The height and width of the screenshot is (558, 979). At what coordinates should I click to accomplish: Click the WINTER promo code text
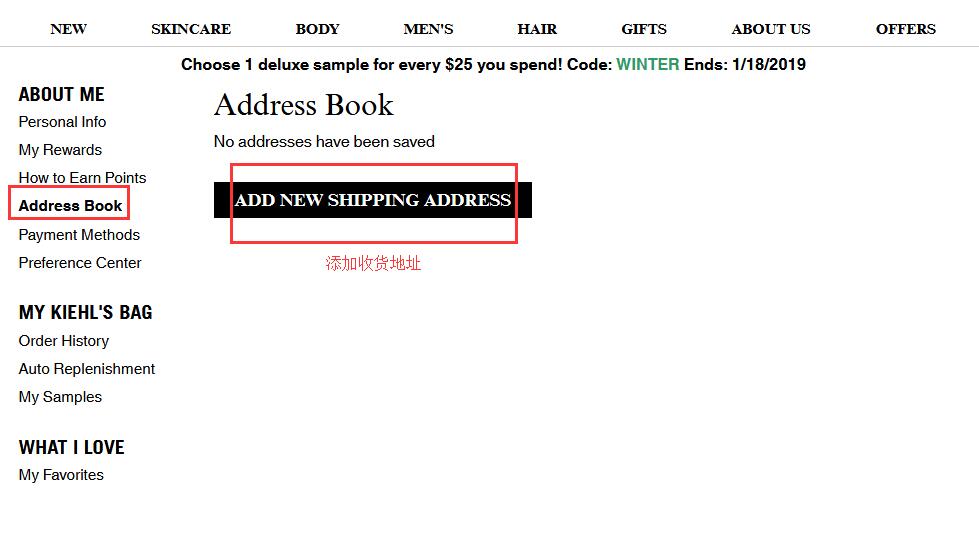click(647, 64)
